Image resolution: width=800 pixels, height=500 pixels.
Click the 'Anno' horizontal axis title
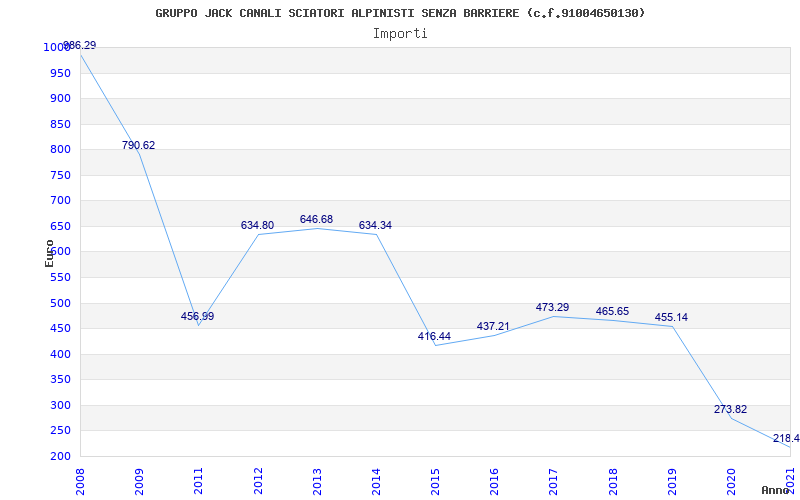[x=775, y=490]
